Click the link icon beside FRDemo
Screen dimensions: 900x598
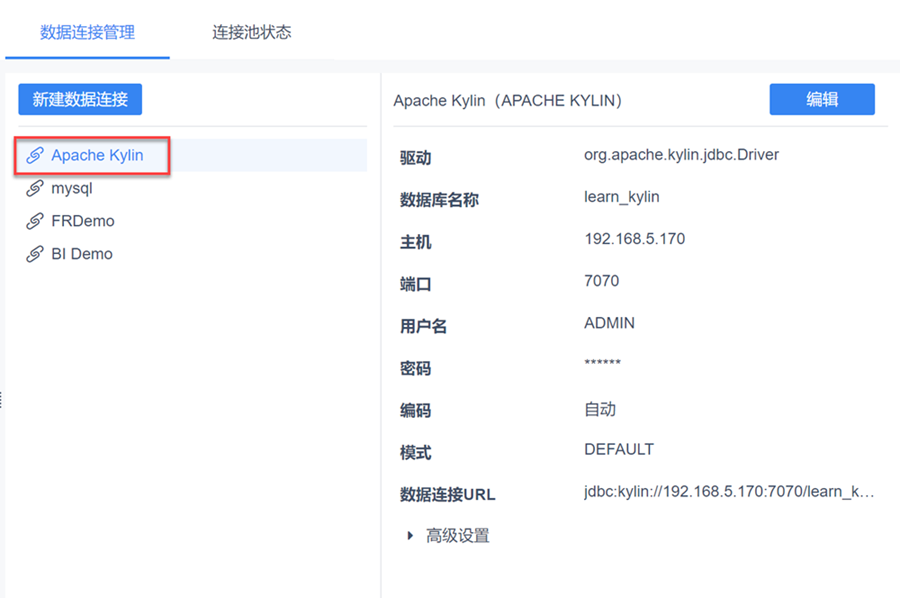pyautogui.click(x=35, y=221)
